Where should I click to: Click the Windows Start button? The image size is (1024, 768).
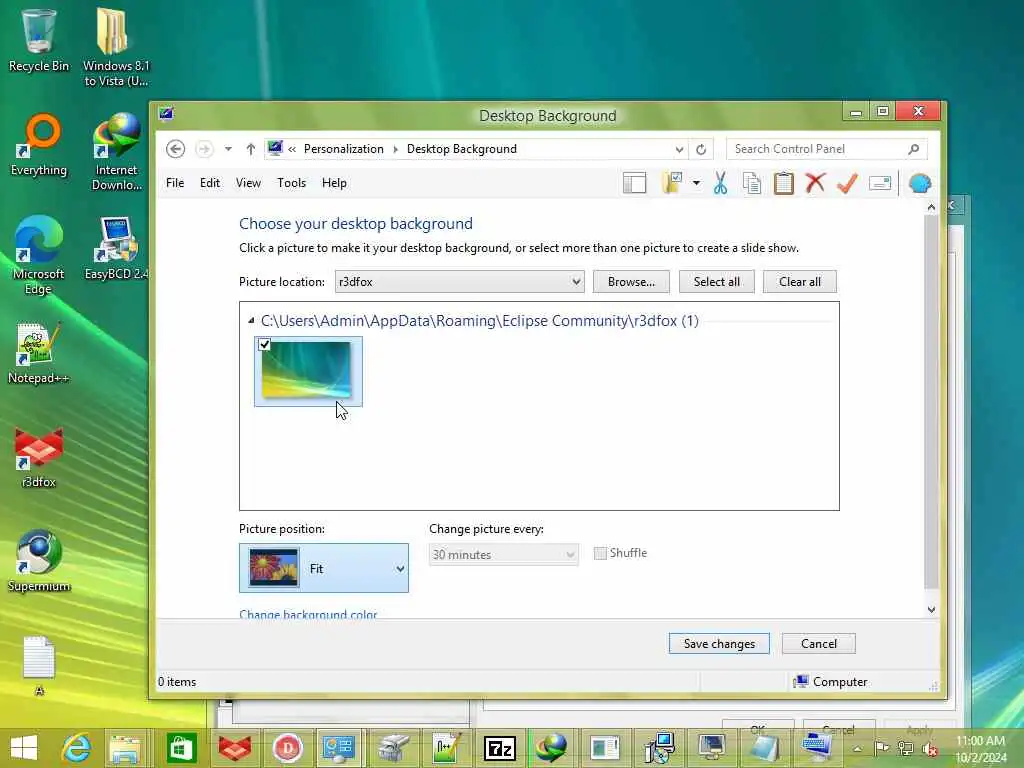point(24,748)
